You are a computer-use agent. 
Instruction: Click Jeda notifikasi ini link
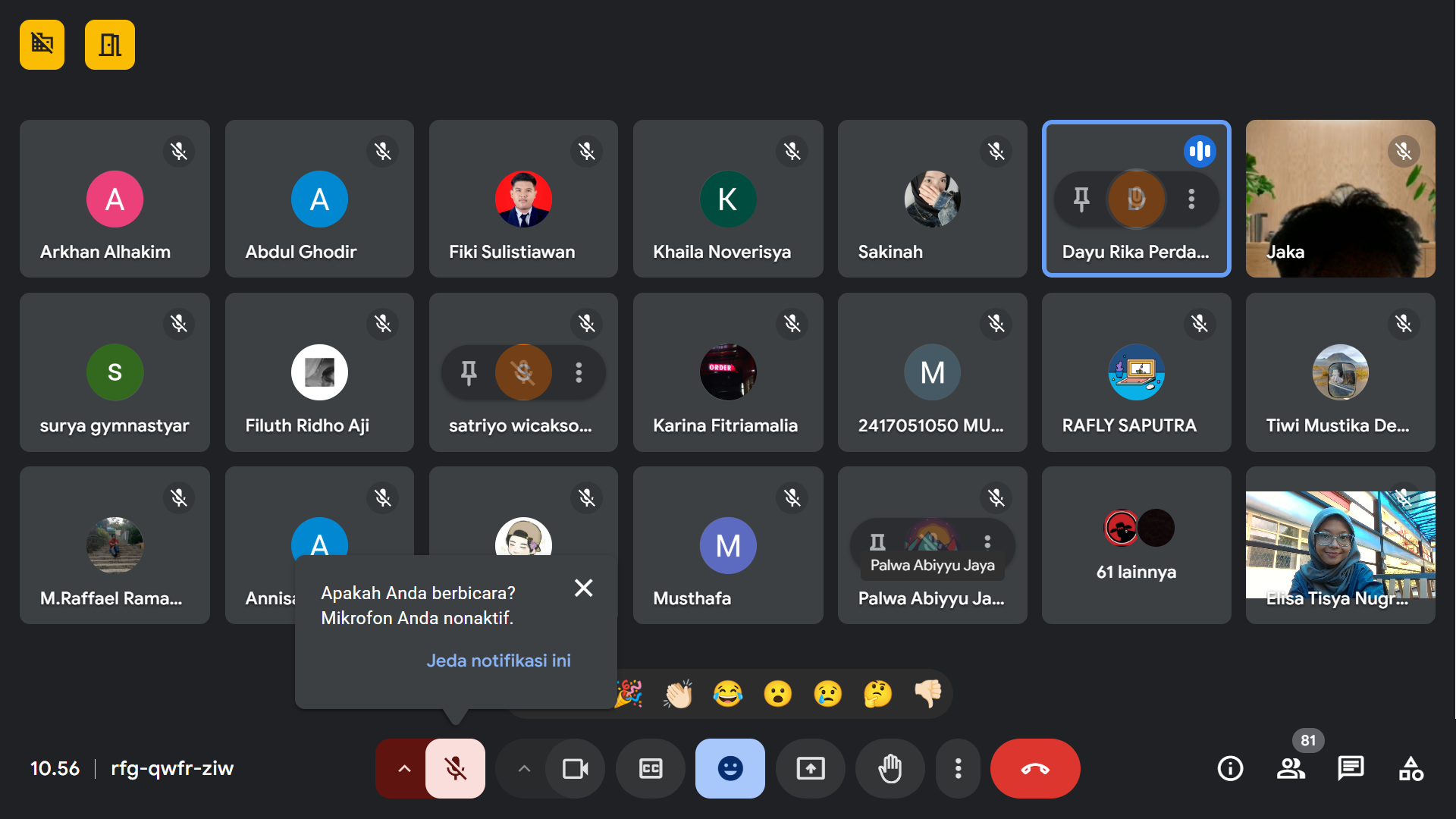[x=498, y=661]
